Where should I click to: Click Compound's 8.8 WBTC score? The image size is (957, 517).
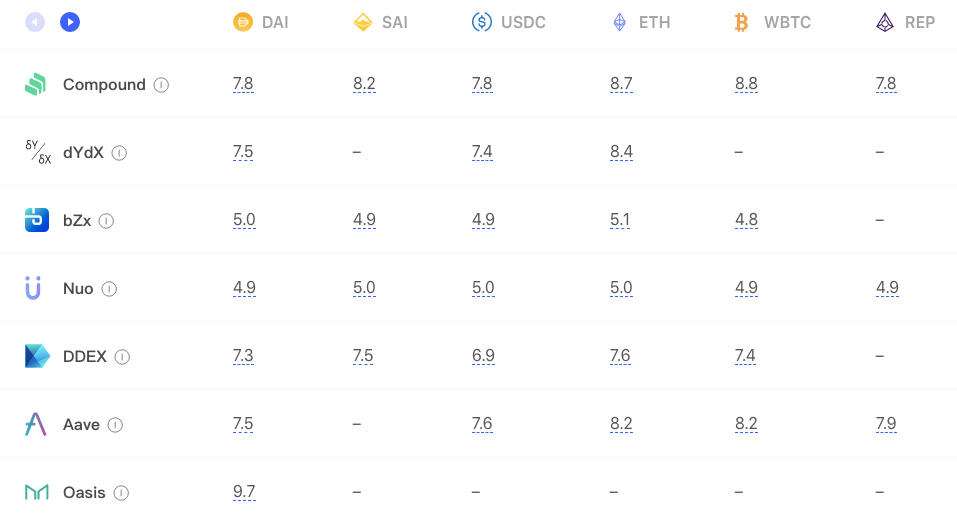click(x=746, y=84)
